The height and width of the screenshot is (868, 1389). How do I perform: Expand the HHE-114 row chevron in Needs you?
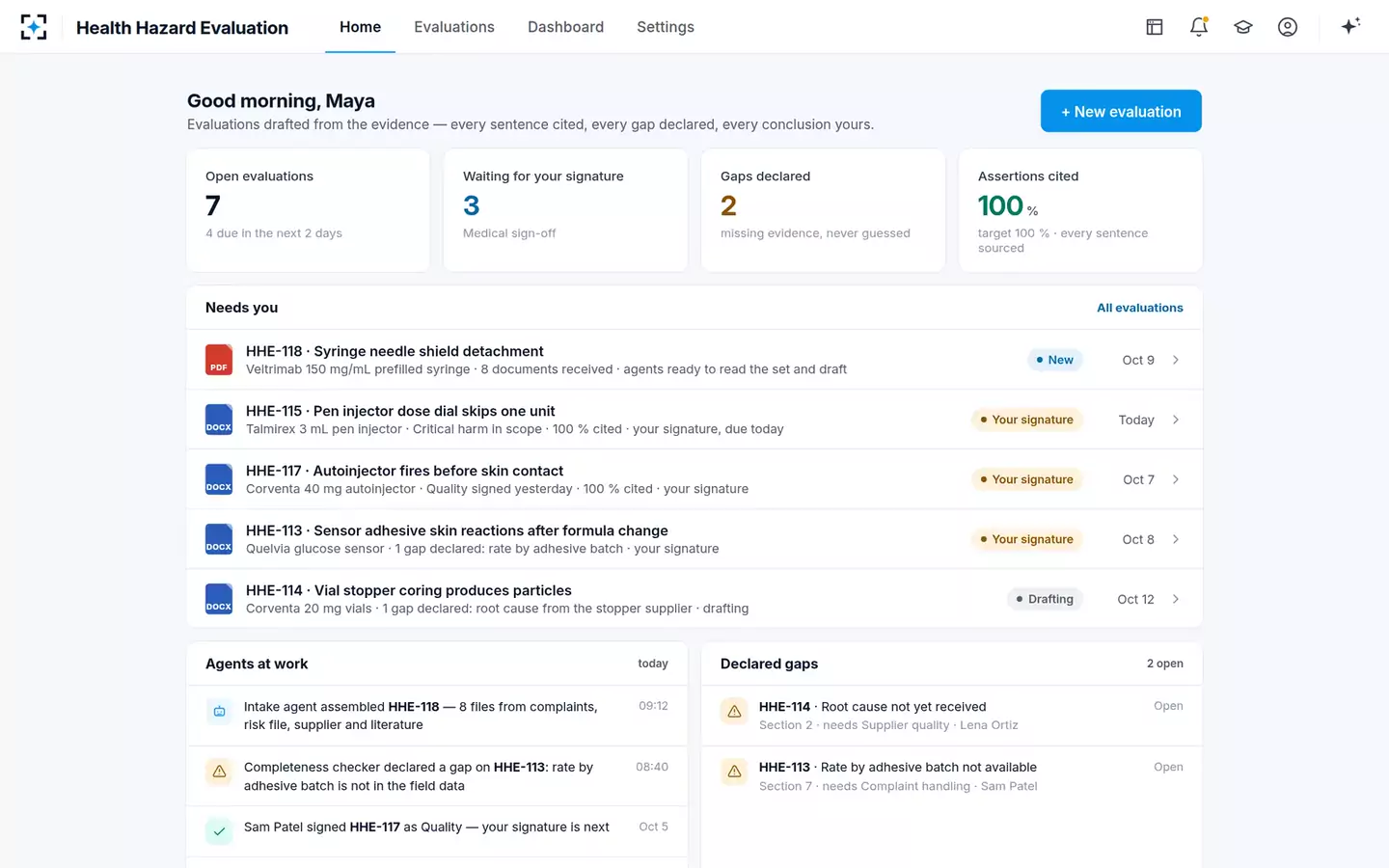(1176, 599)
